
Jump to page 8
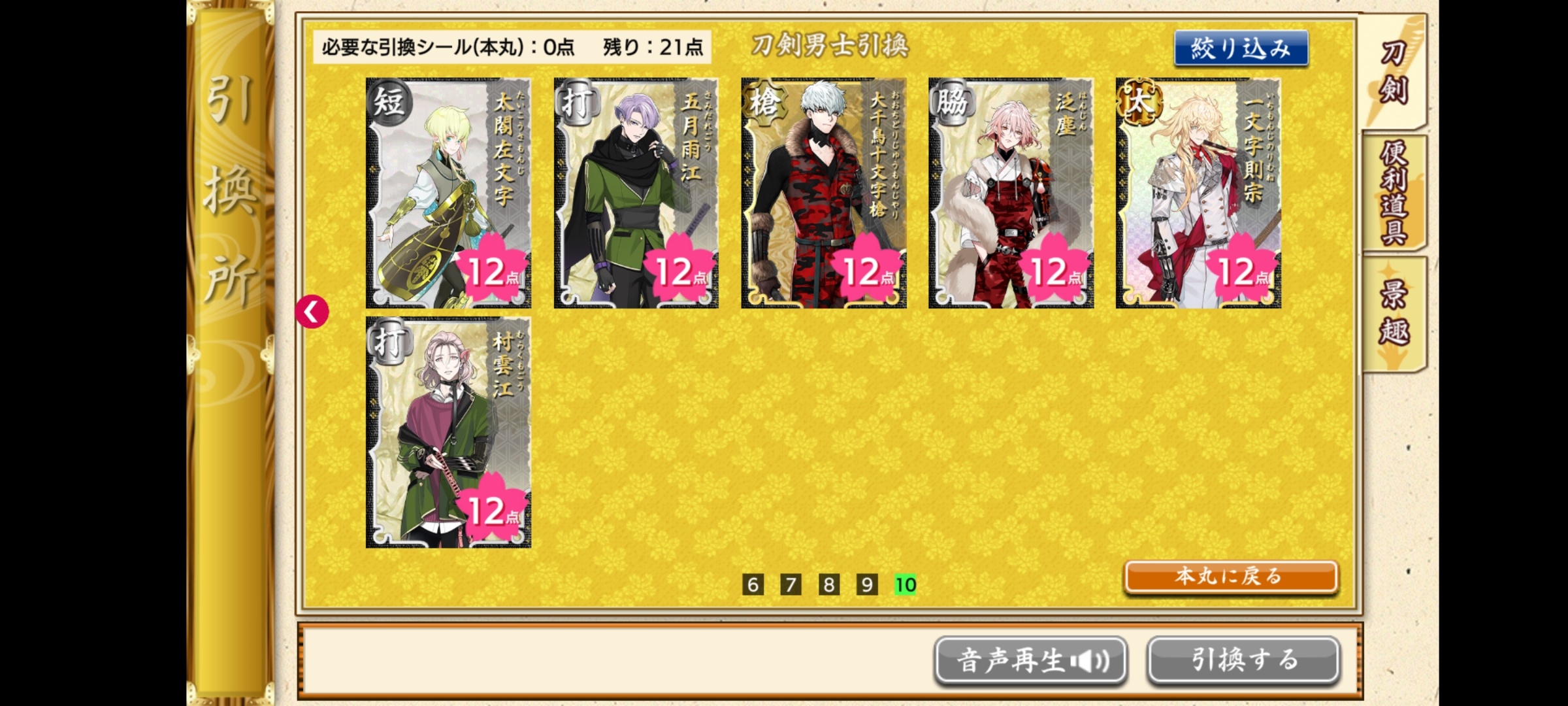[828, 584]
